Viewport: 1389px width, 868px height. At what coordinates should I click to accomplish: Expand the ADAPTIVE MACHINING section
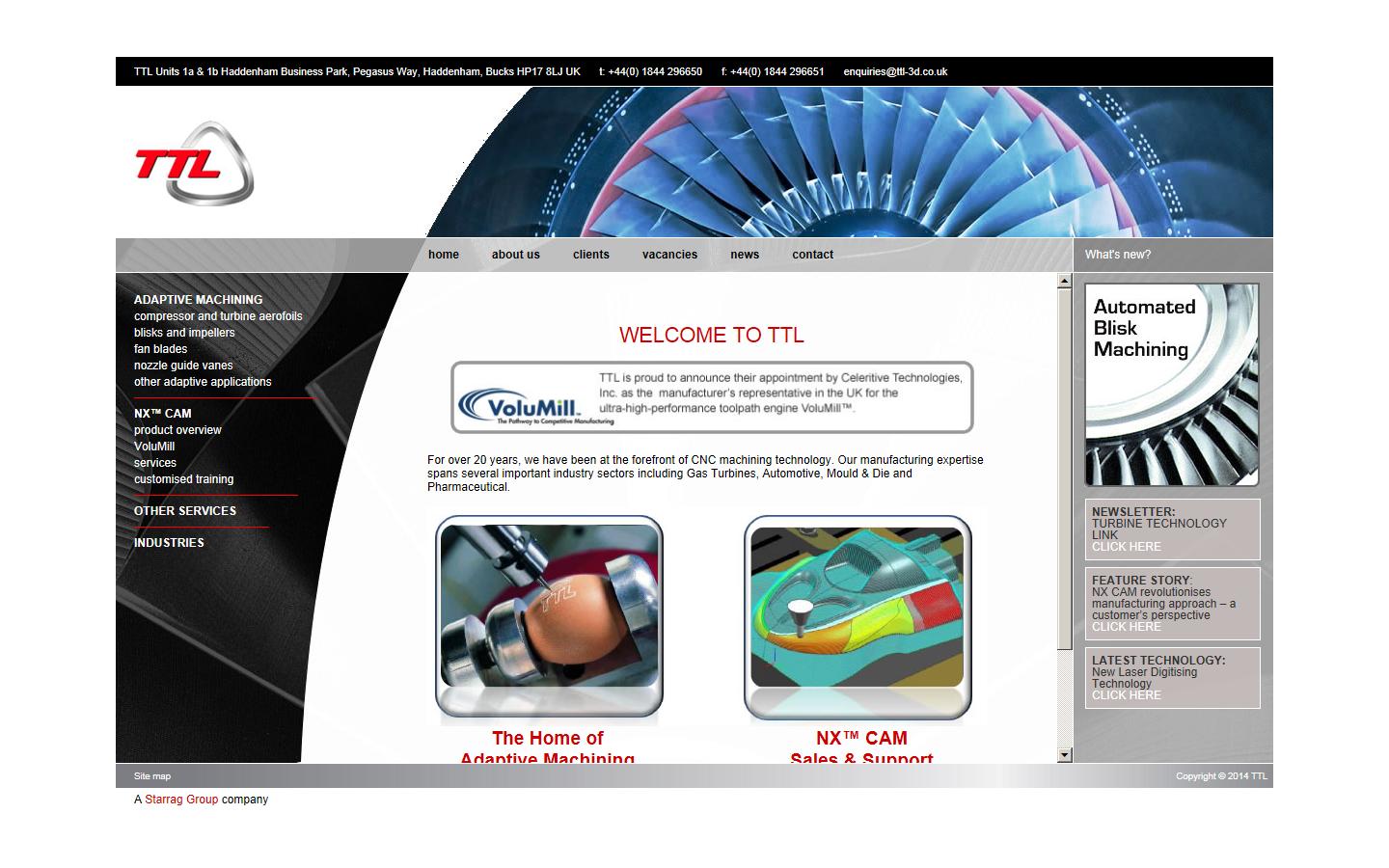click(x=198, y=299)
